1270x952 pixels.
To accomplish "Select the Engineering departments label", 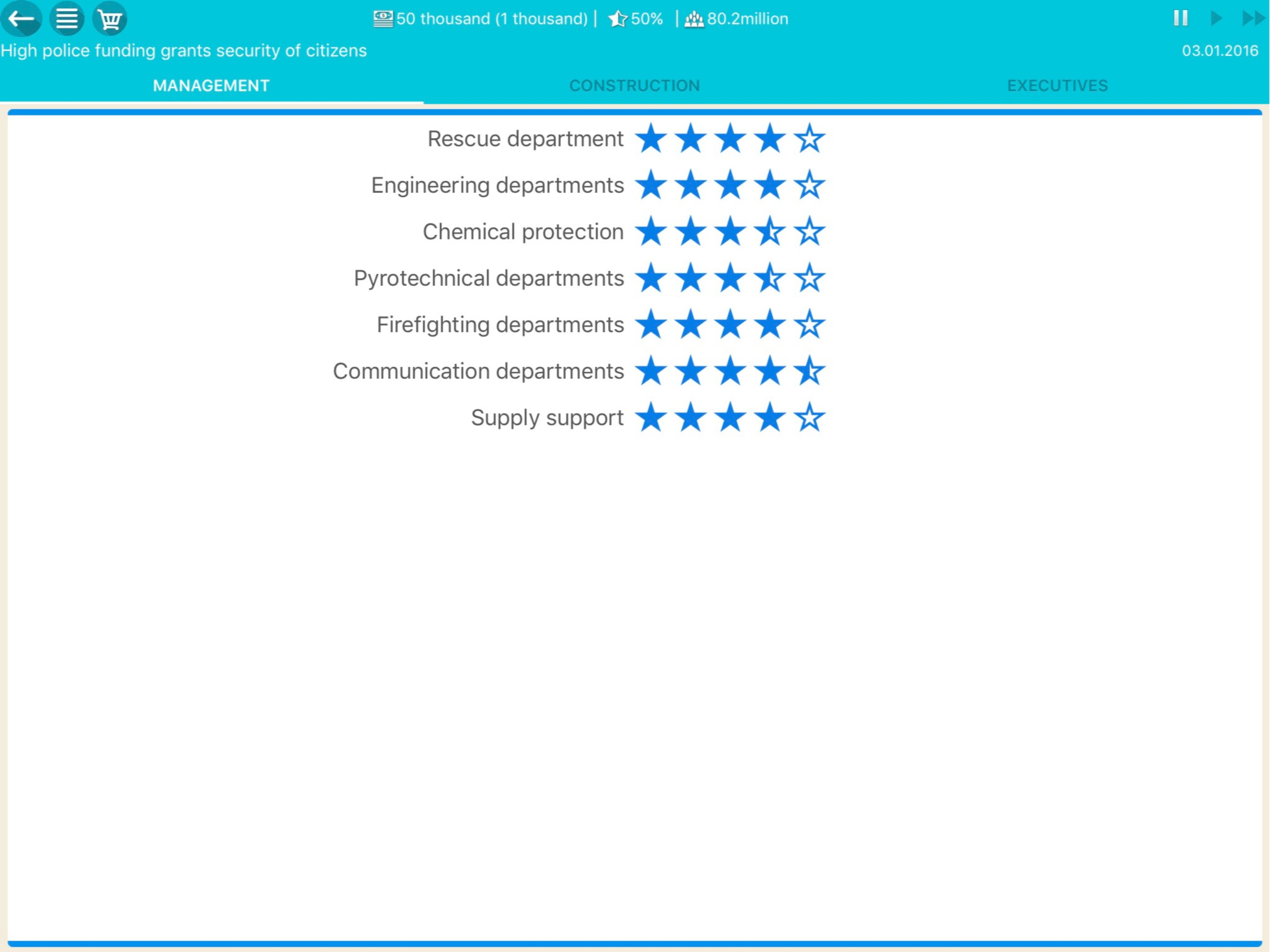I will point(497,185).
